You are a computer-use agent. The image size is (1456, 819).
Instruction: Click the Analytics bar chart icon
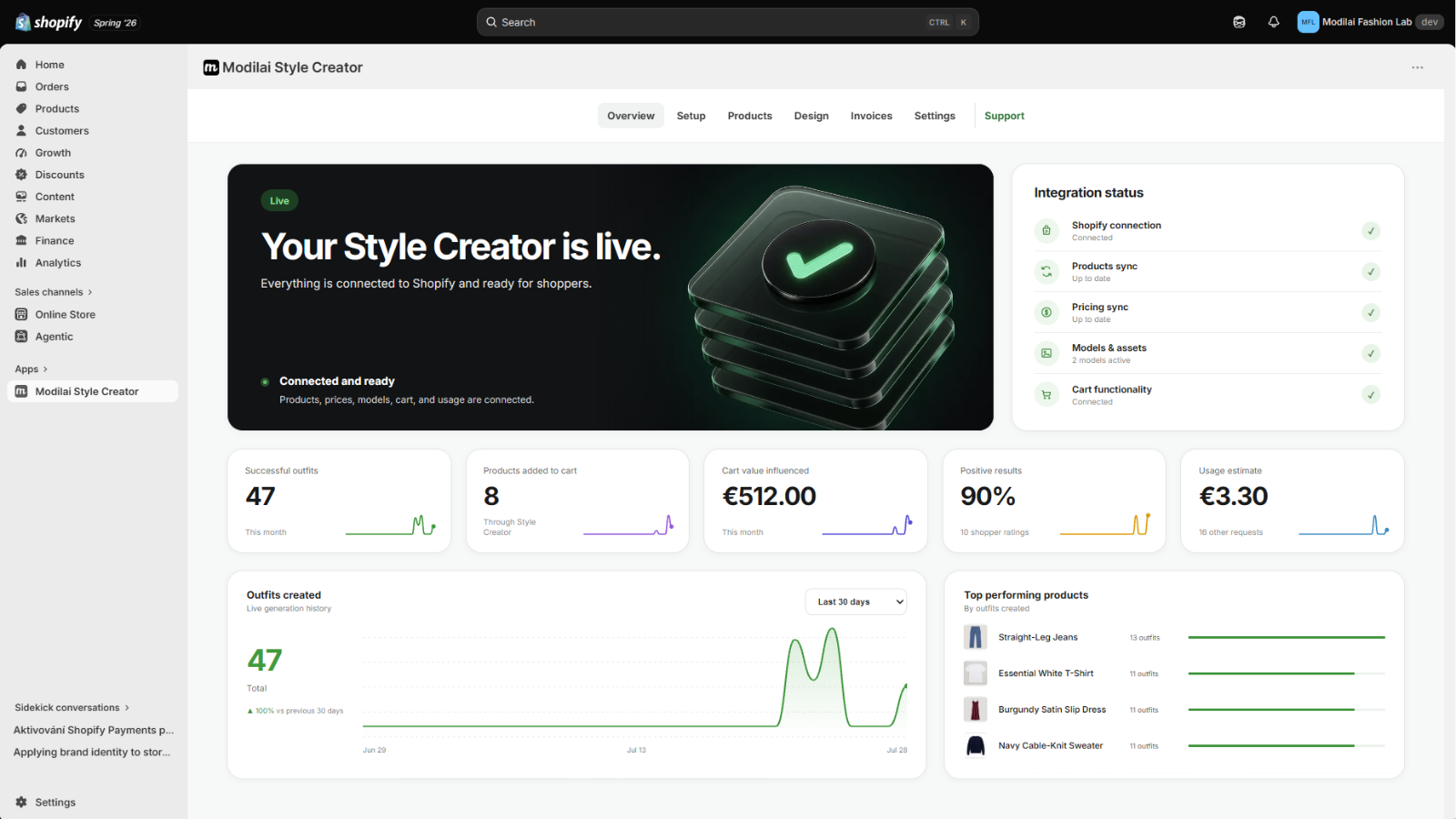(21, 262)
